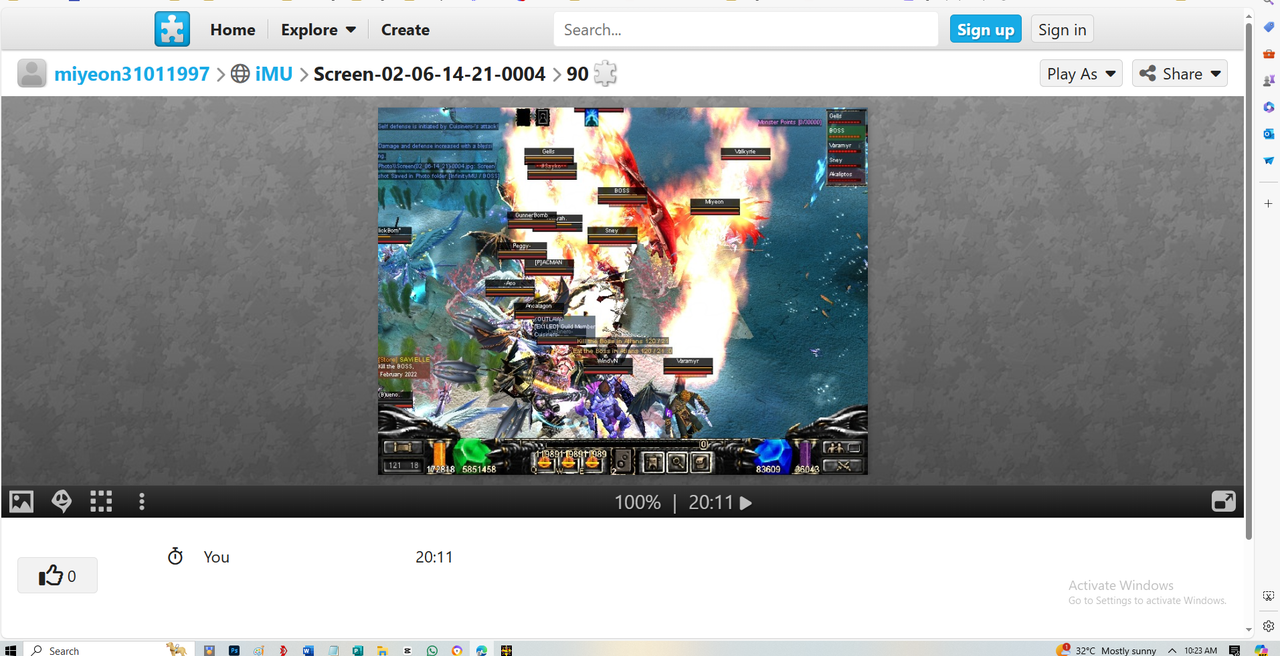Click the play button next to timer 20:11
Image resolution: width=1280 pixels, height=656 pixels.
[745, 503]
